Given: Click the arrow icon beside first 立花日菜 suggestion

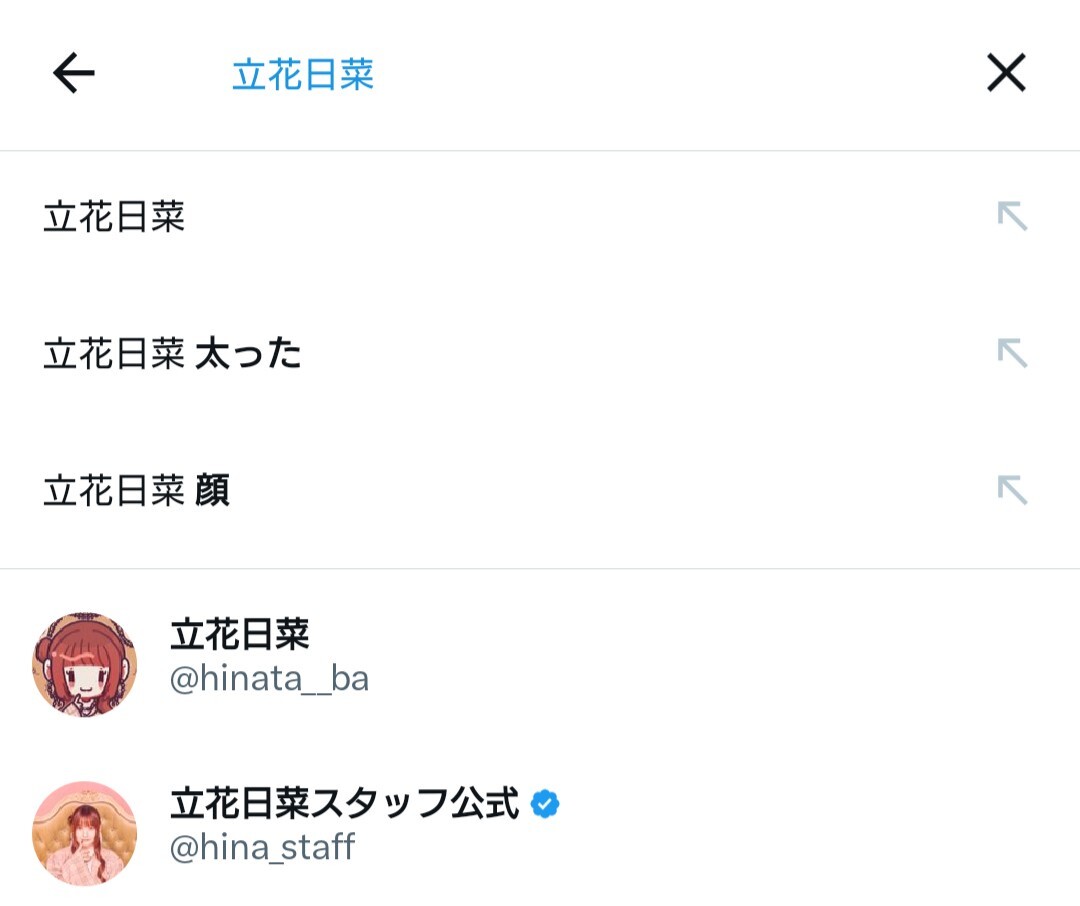Looking at the screenshot, I should click(1012, 216).
